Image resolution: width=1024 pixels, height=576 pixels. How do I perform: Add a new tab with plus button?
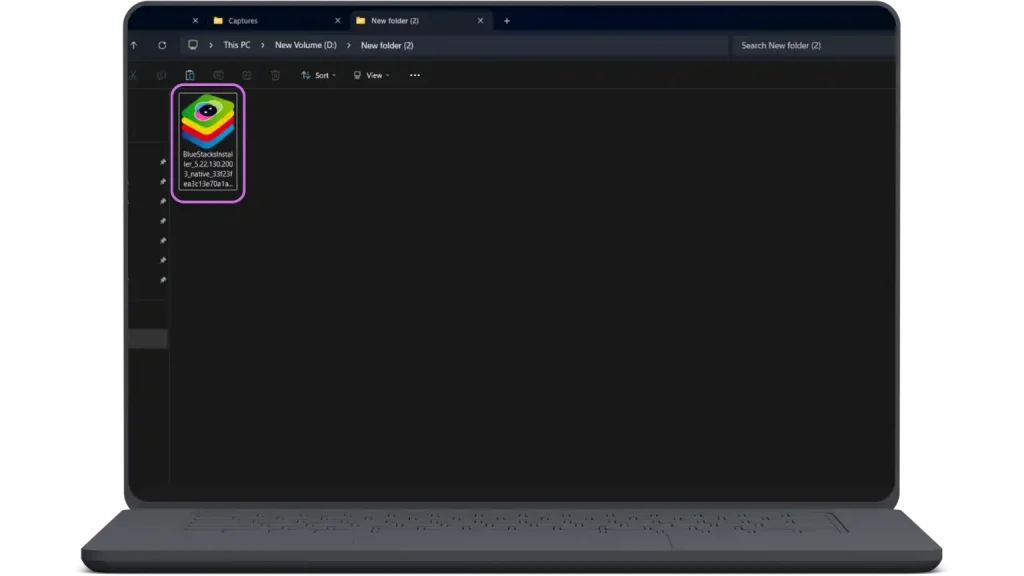click(507, 20)
